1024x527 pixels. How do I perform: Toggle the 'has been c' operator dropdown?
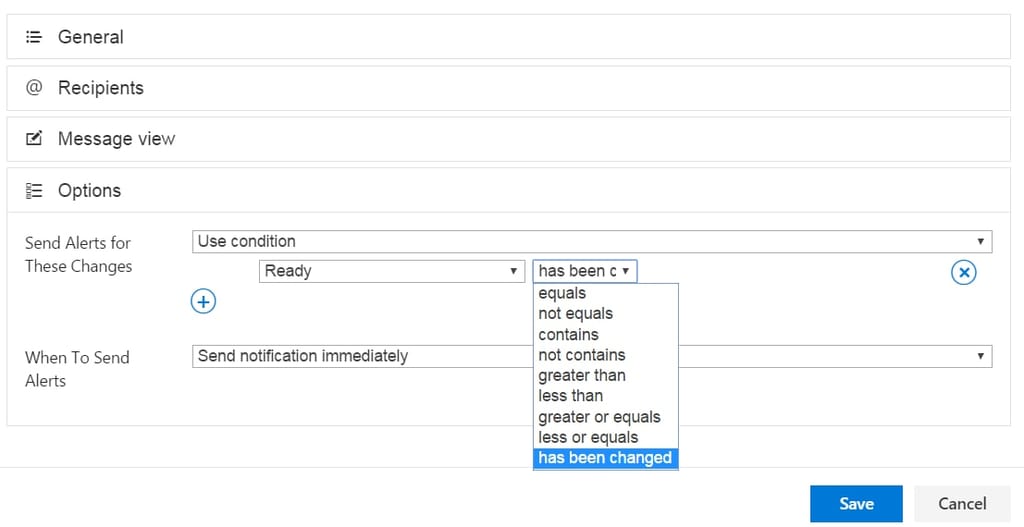(585, 271)
